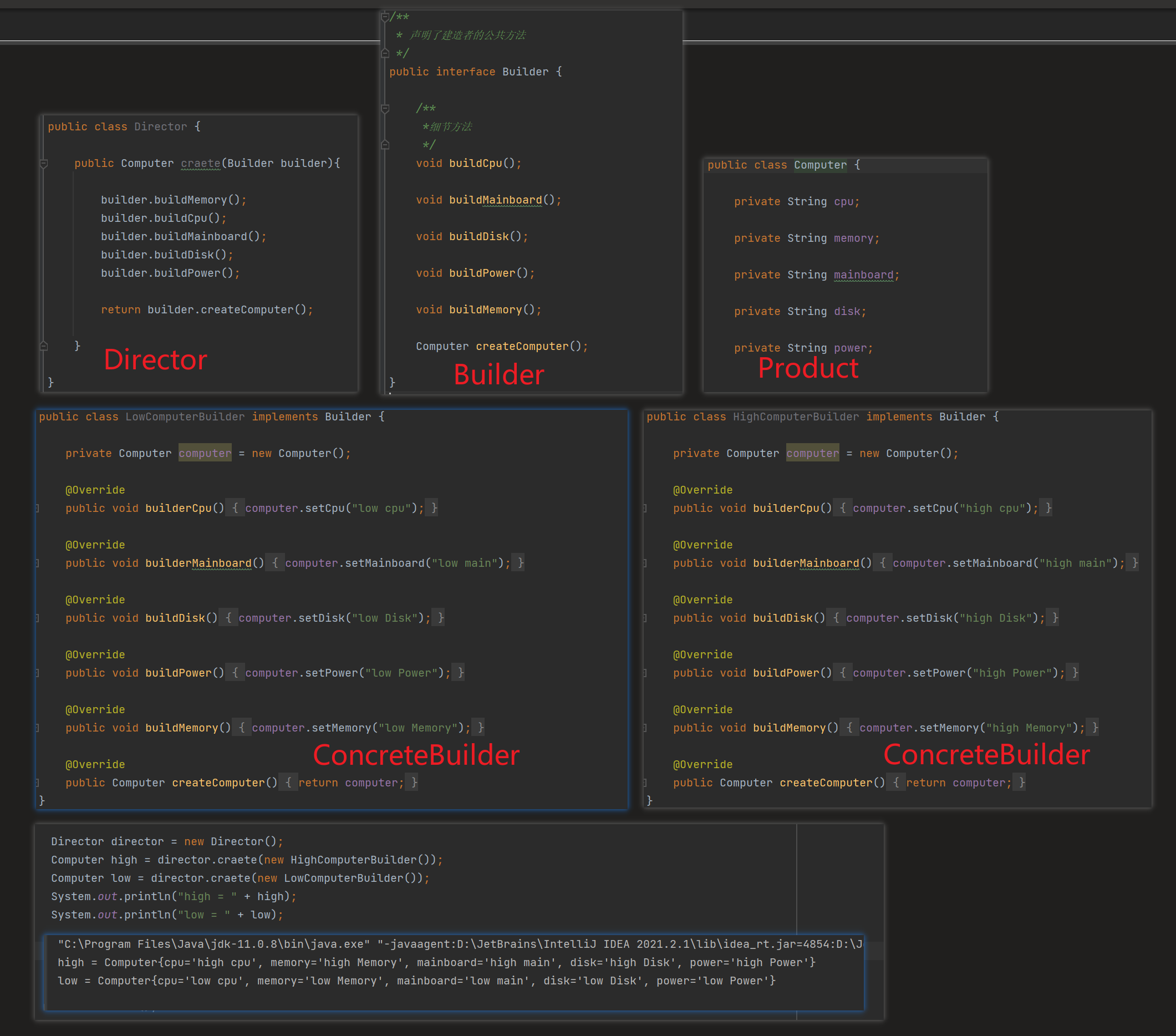Click 'builder.buildCpu();' line in Director
1176x1036 pixels.
point(164,218)
